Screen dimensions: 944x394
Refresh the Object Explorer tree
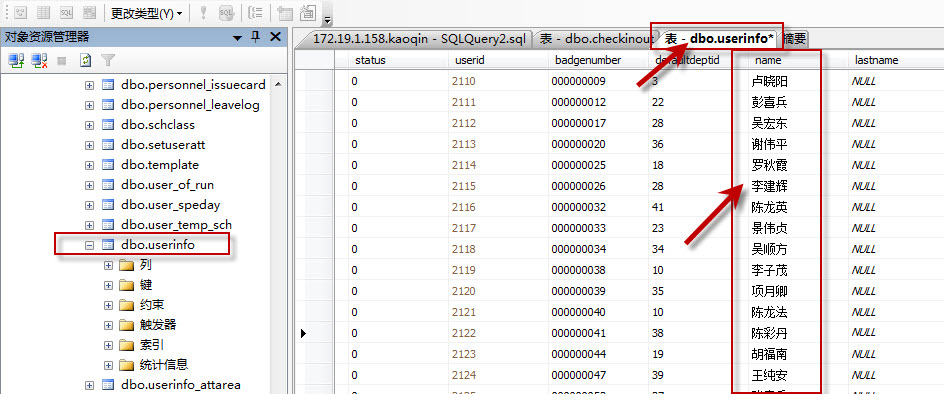click(x=86, y=60)
